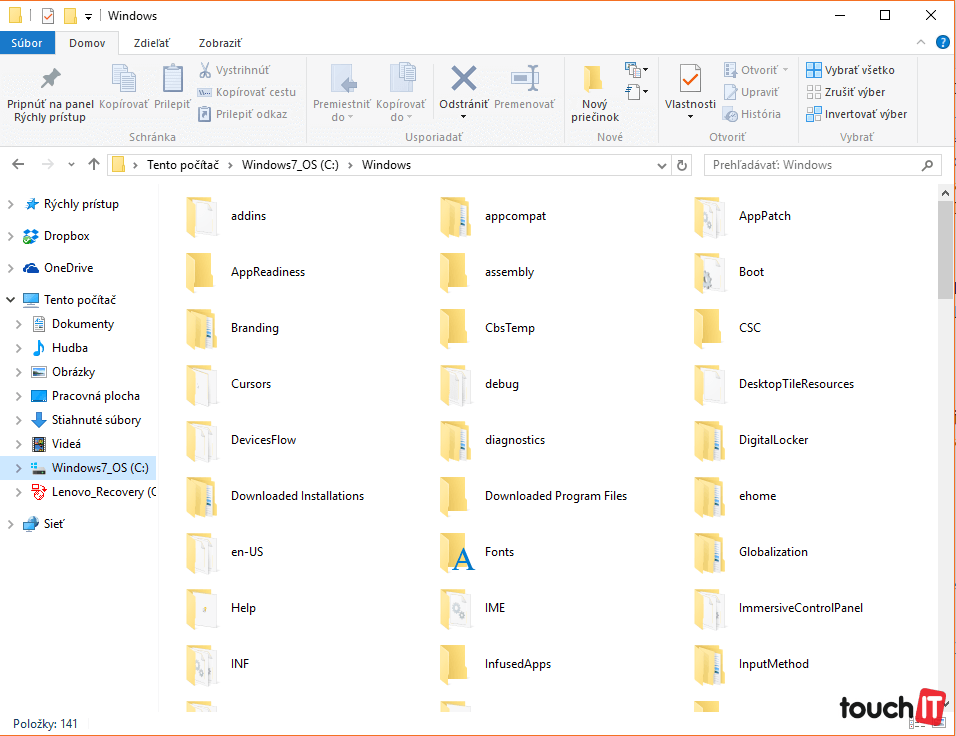Switch to the Zobraziť ribbon tab
The width and height of the screenshot is (956, 736).
[x=219, y=43]
